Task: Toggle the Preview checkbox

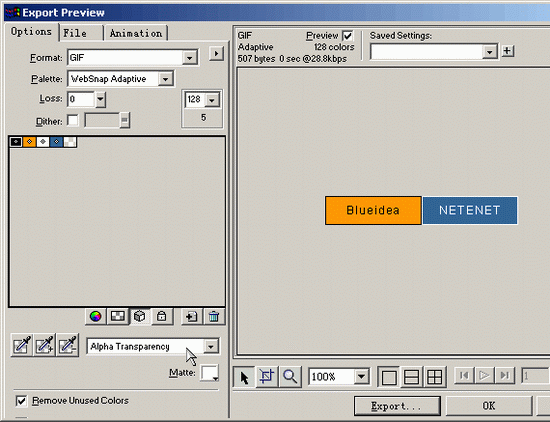Action: pos(348,36)
